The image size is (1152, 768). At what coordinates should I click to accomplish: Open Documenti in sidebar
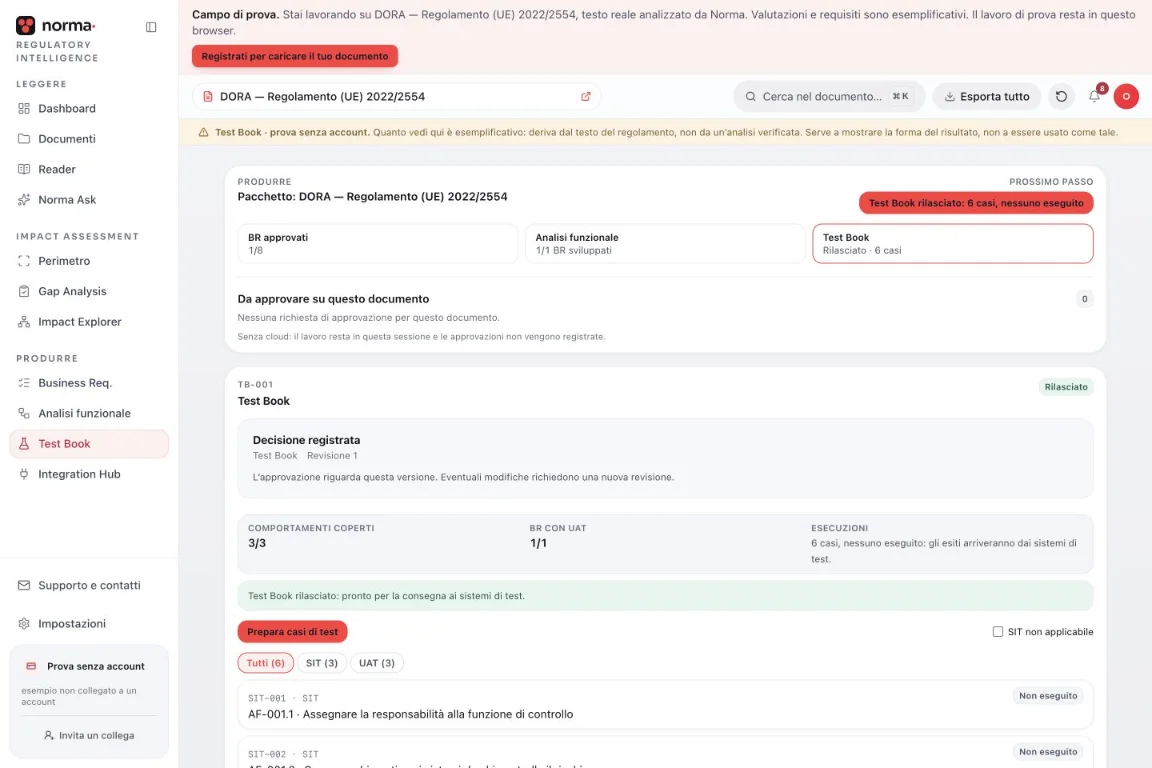[x=89, y=139]
